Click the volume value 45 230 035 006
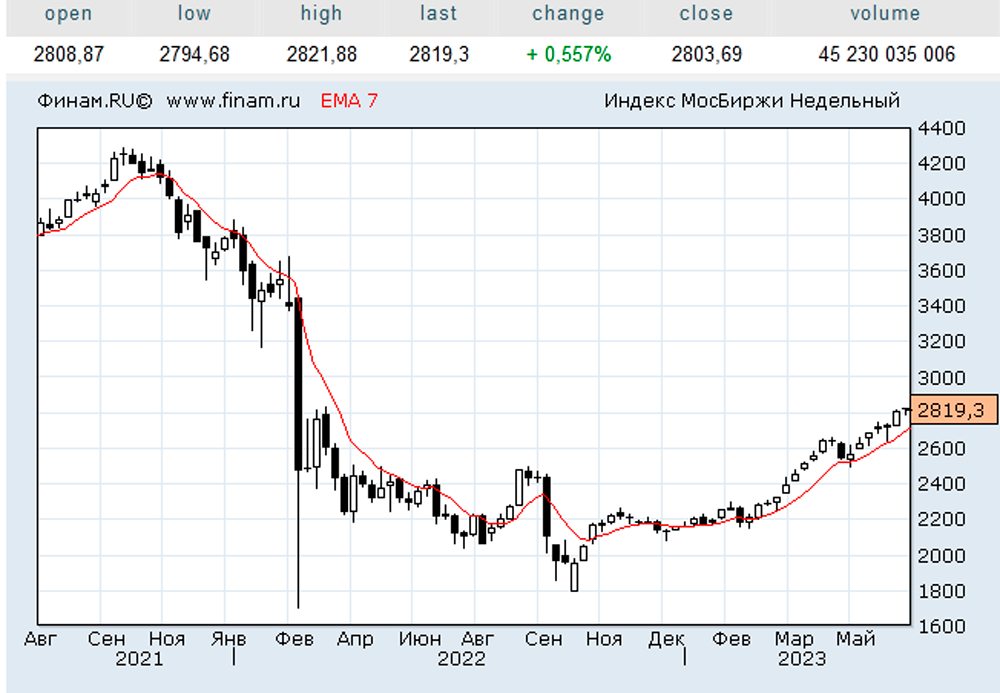 pyautogui.click(x=886, y=54)
